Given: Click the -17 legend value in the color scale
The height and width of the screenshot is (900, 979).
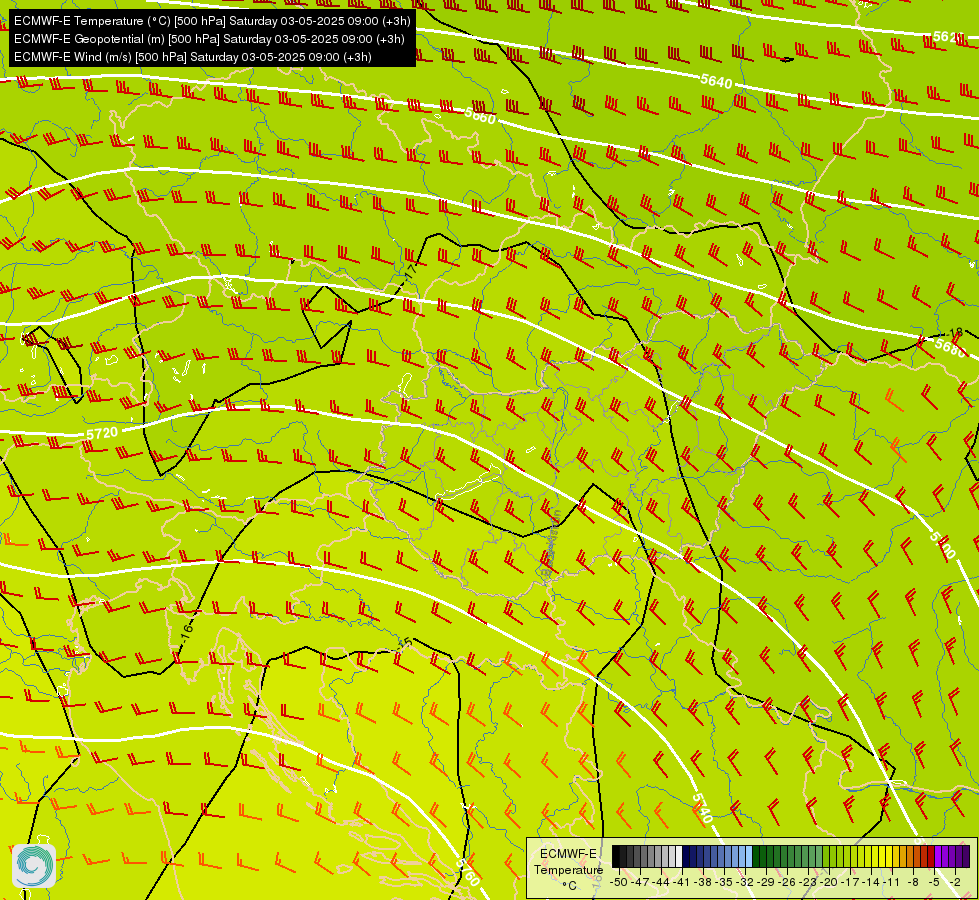Looking at the screenshot, I should tap(850, 882).
